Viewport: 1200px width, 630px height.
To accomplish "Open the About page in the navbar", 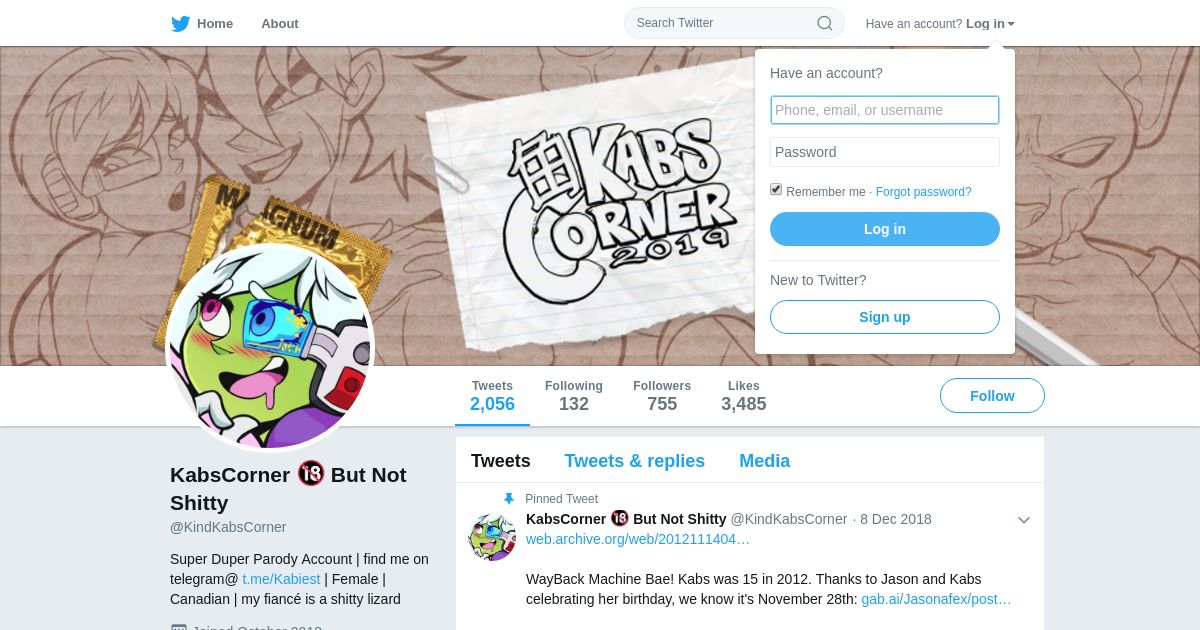I will coord(280,23).
